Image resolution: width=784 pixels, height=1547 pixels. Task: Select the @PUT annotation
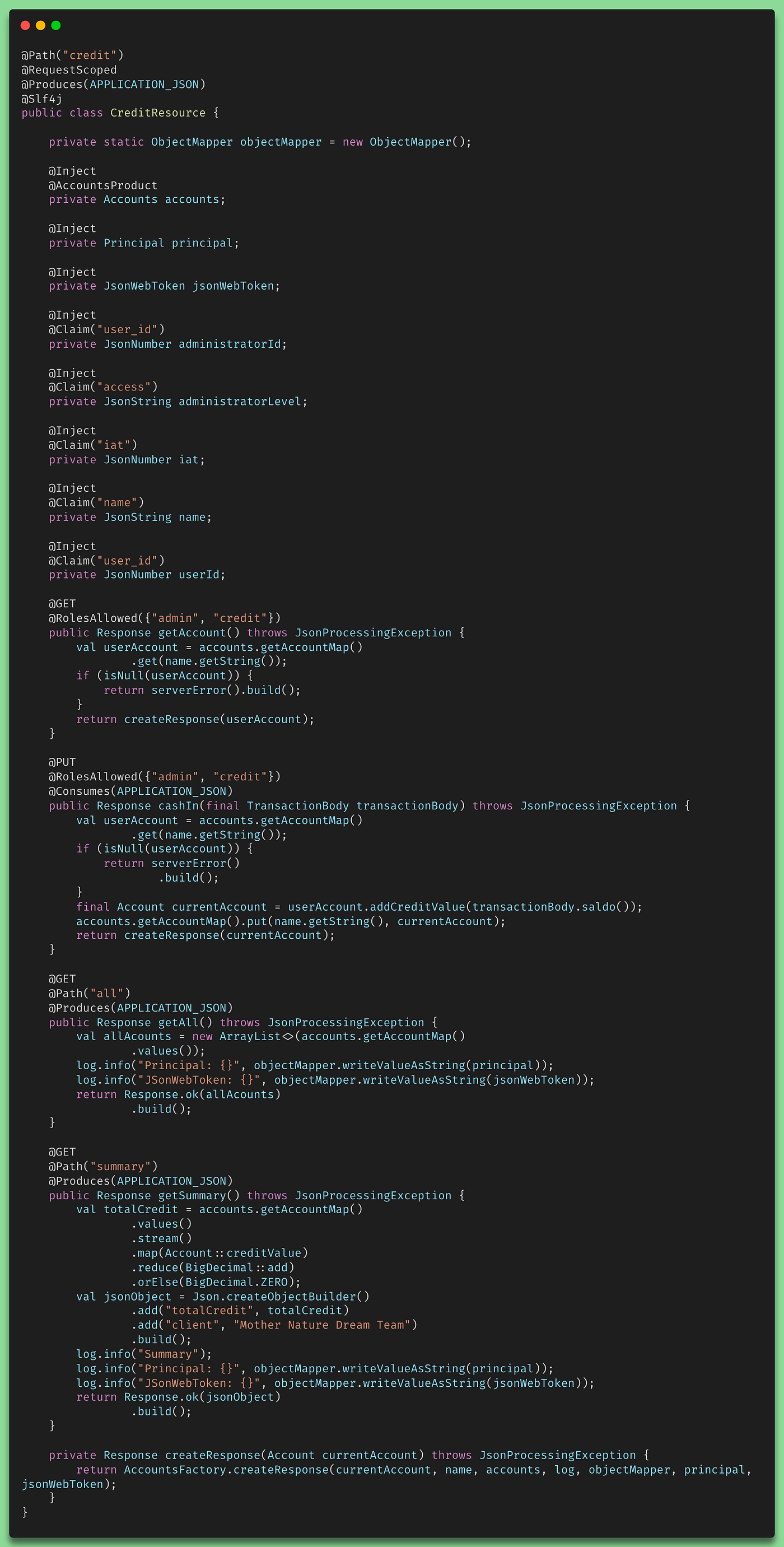click(x=62, y=762)
